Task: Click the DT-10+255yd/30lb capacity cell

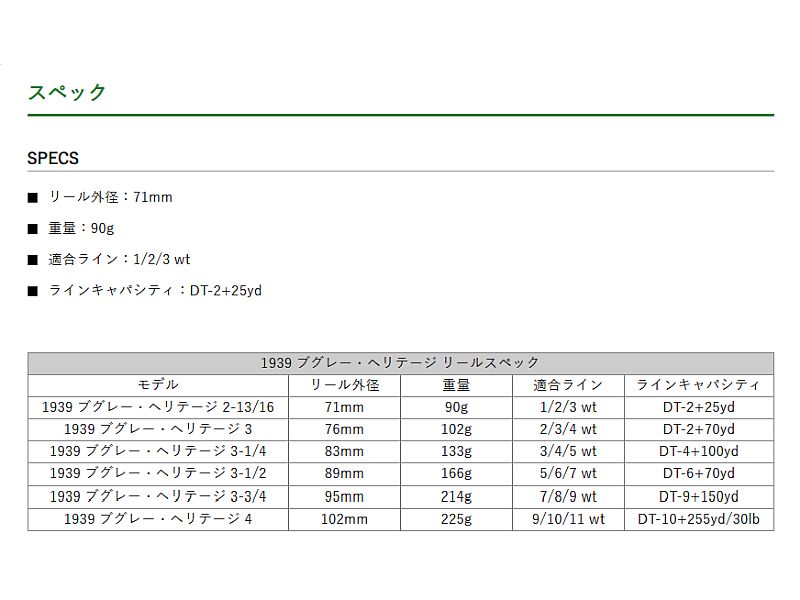Action: tap(698, 519)
